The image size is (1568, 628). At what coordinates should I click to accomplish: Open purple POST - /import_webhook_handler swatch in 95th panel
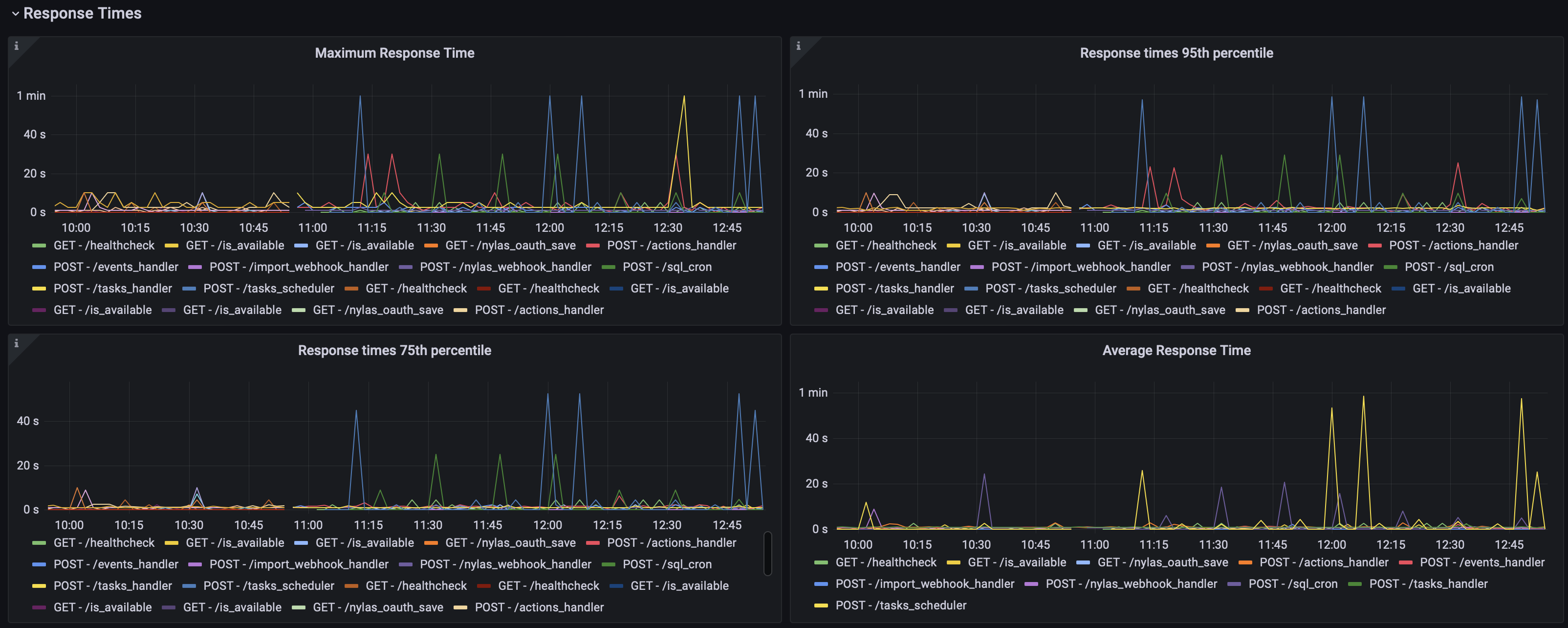[977, 268]
